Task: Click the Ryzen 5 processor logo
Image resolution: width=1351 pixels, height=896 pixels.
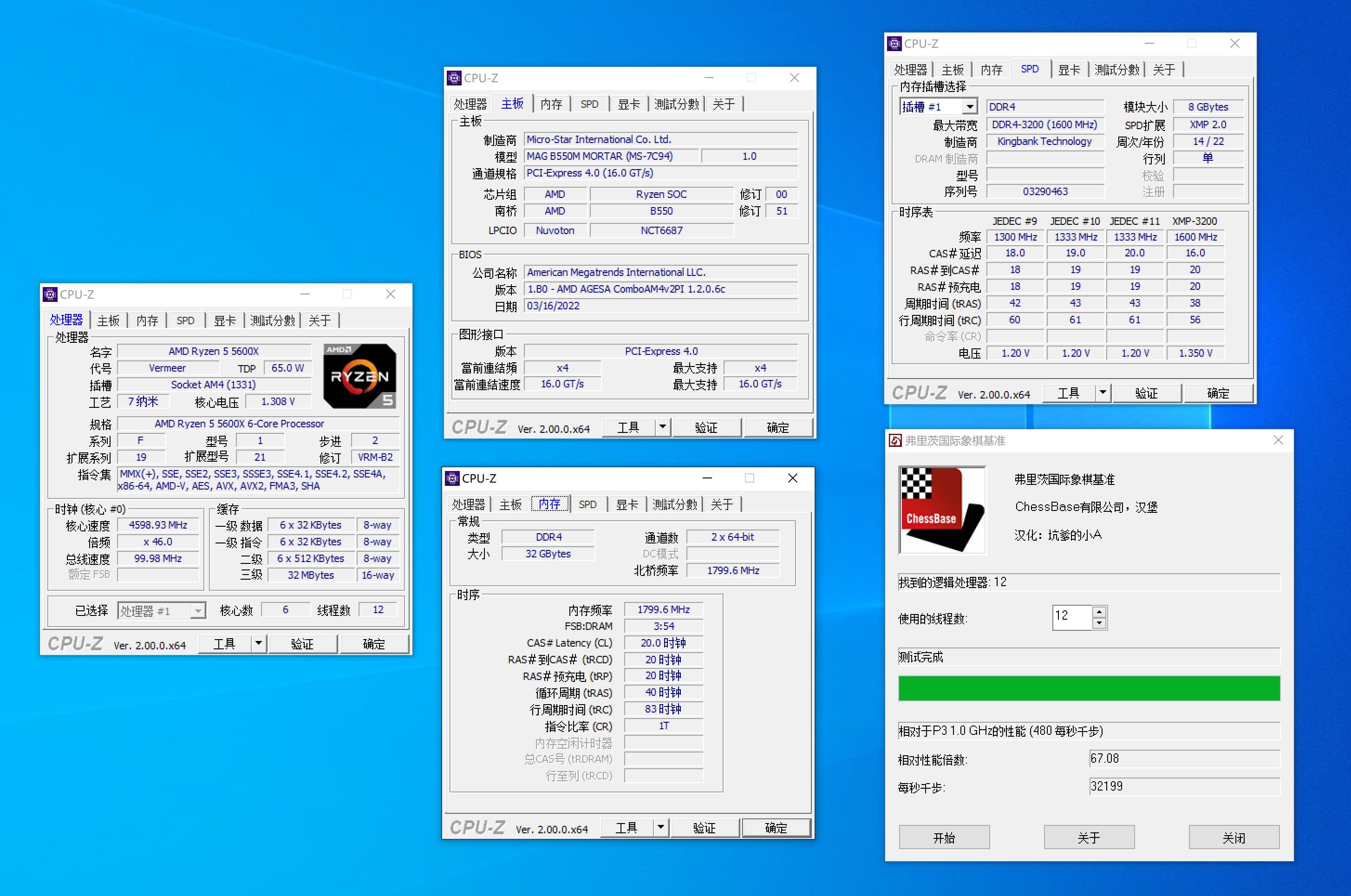Action: click(x=359, y=376)
